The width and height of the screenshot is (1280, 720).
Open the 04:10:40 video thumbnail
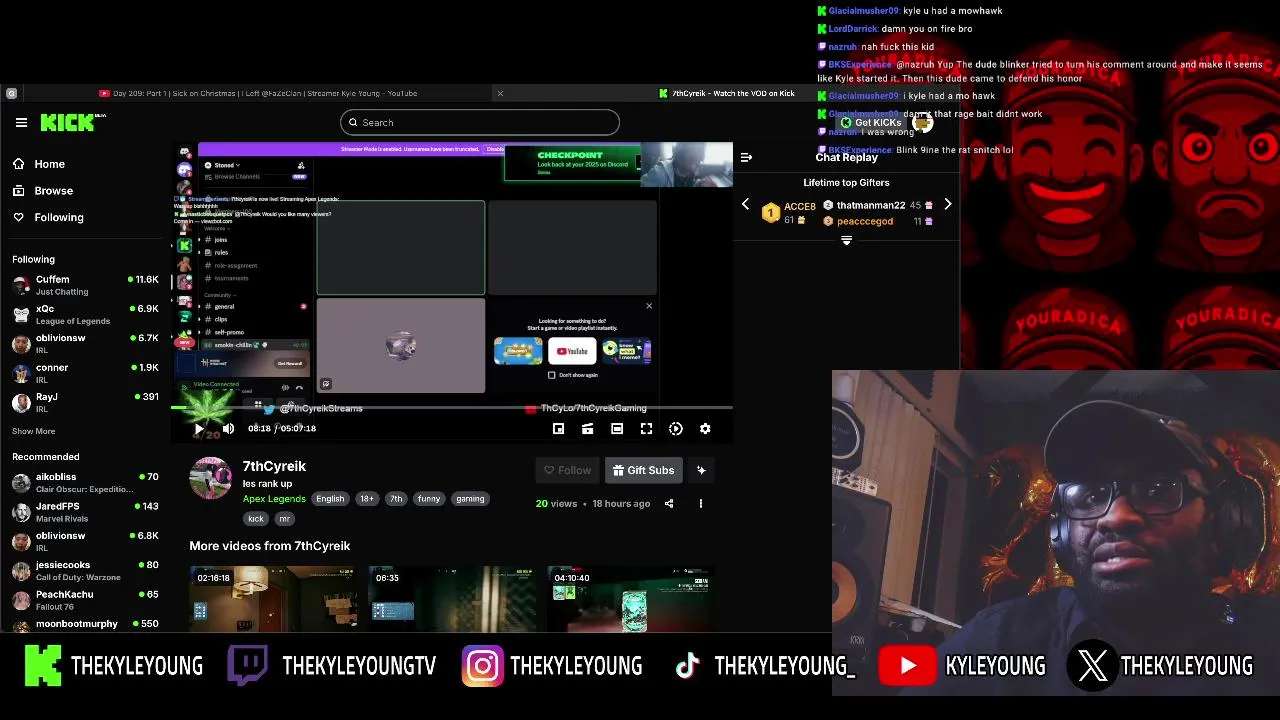coord(630,599)
